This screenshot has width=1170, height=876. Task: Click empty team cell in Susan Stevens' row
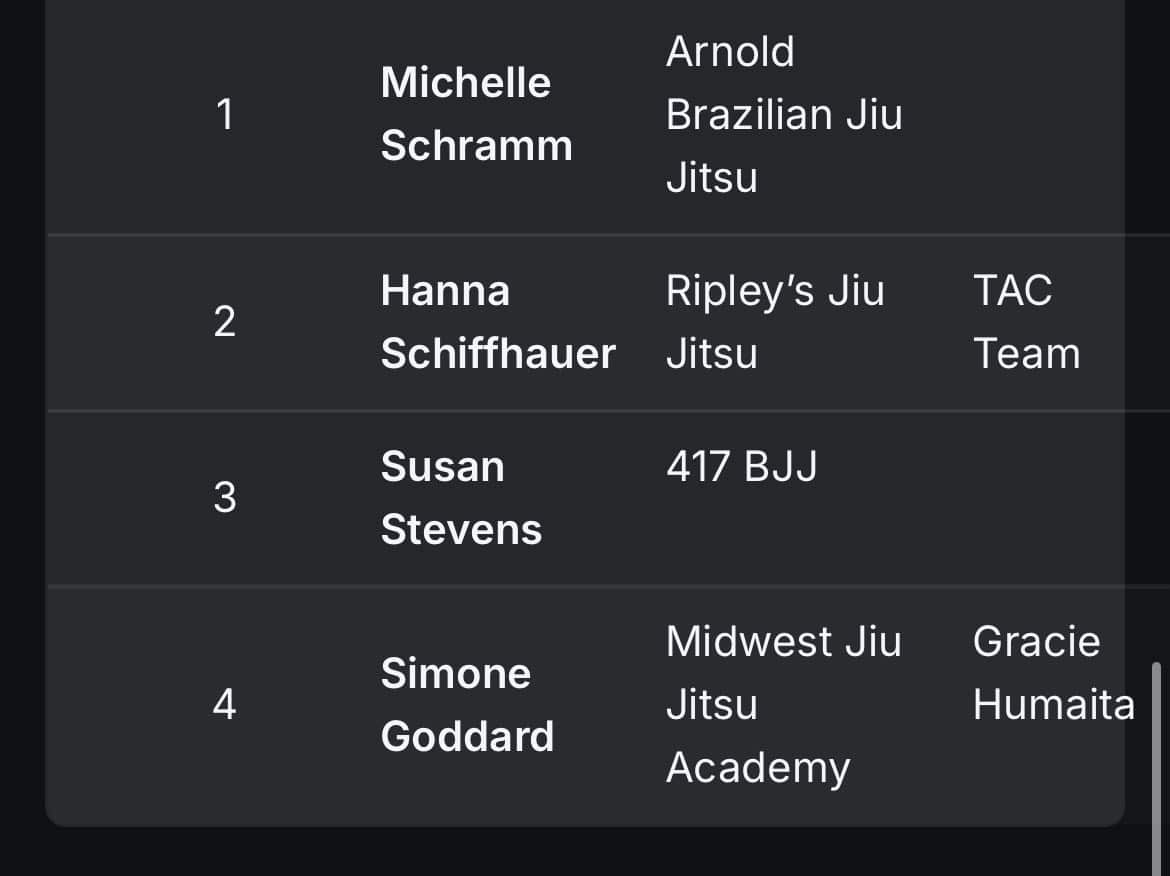(x=1040, y=498)
